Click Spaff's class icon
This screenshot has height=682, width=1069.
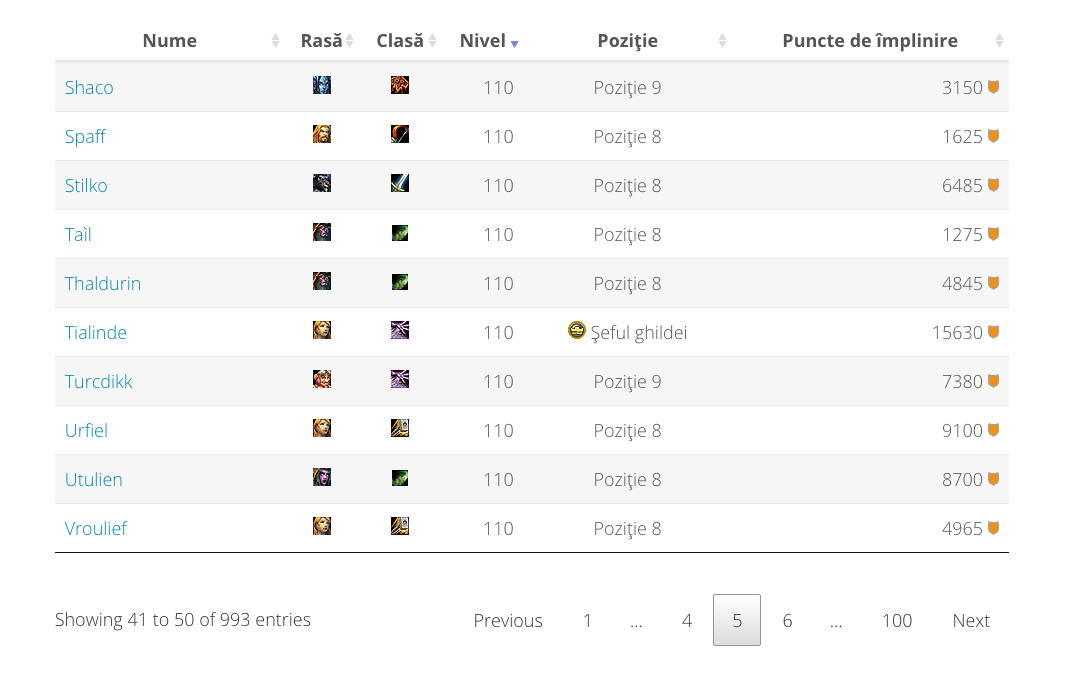[400, 135]
